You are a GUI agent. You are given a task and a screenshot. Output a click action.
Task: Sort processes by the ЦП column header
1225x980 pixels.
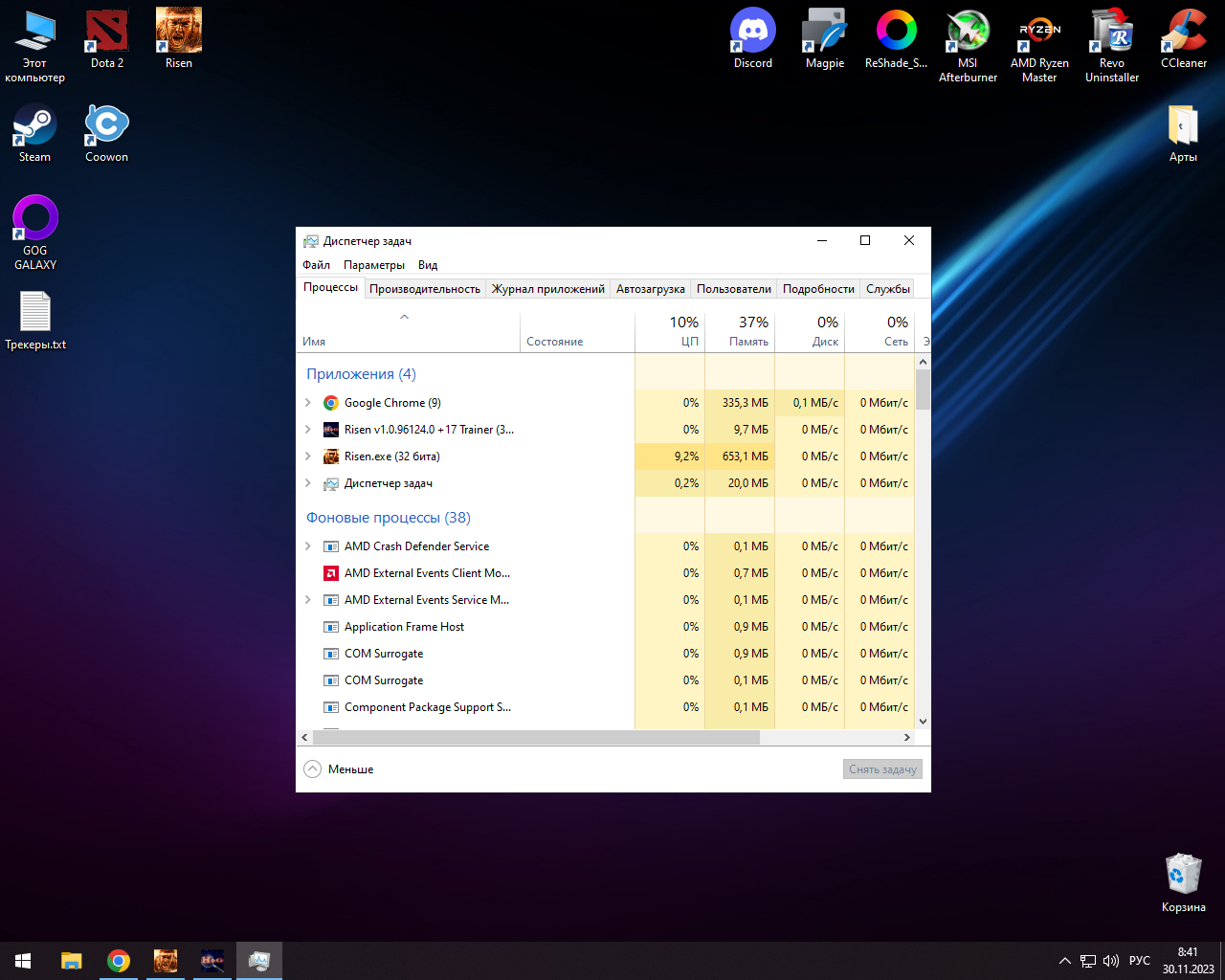[671, 332]
